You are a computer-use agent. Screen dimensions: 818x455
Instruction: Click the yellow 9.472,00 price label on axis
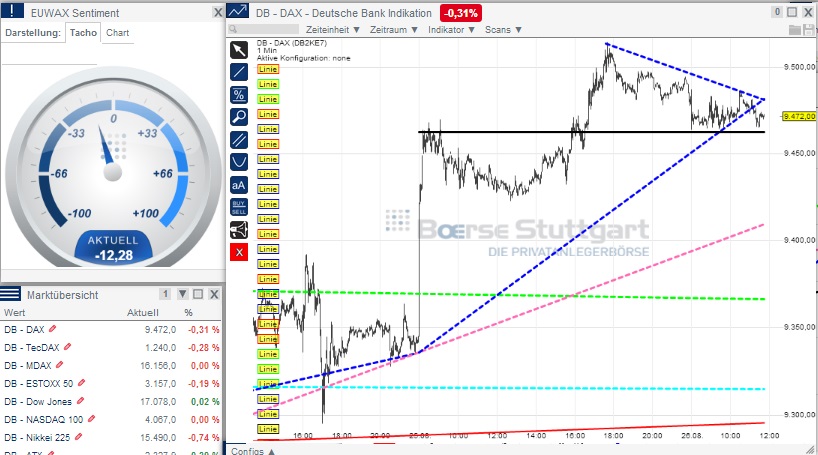799,116
